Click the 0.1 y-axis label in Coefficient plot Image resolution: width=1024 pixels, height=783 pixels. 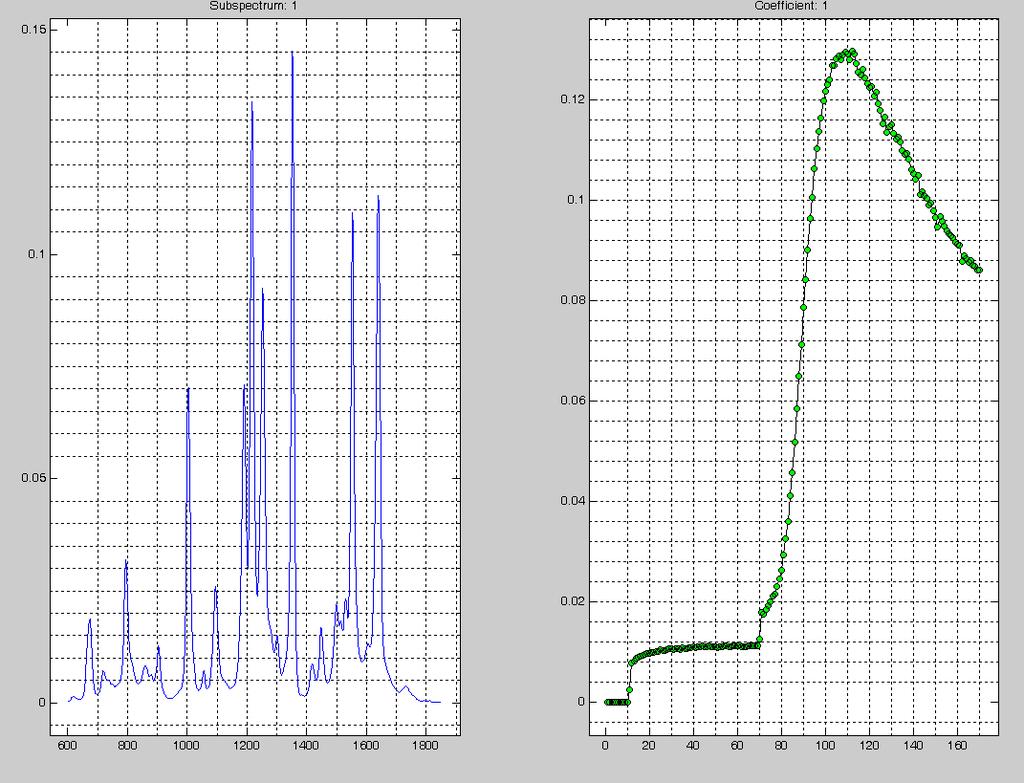pos(575,200)
